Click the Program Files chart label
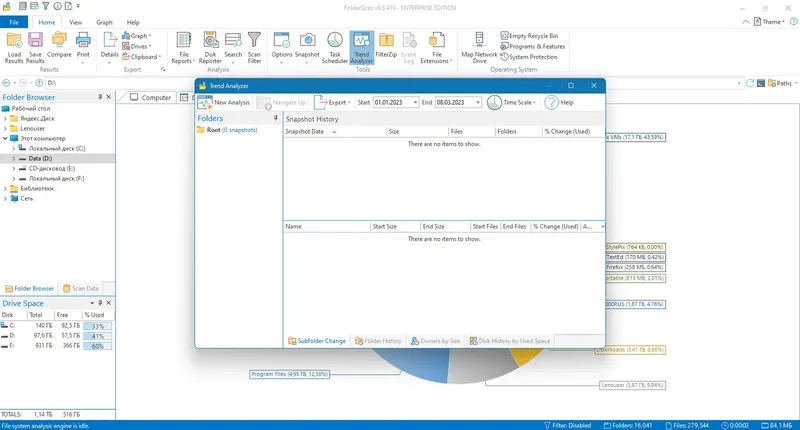This screenshot has height=430, width=800. tap(289, 374)
